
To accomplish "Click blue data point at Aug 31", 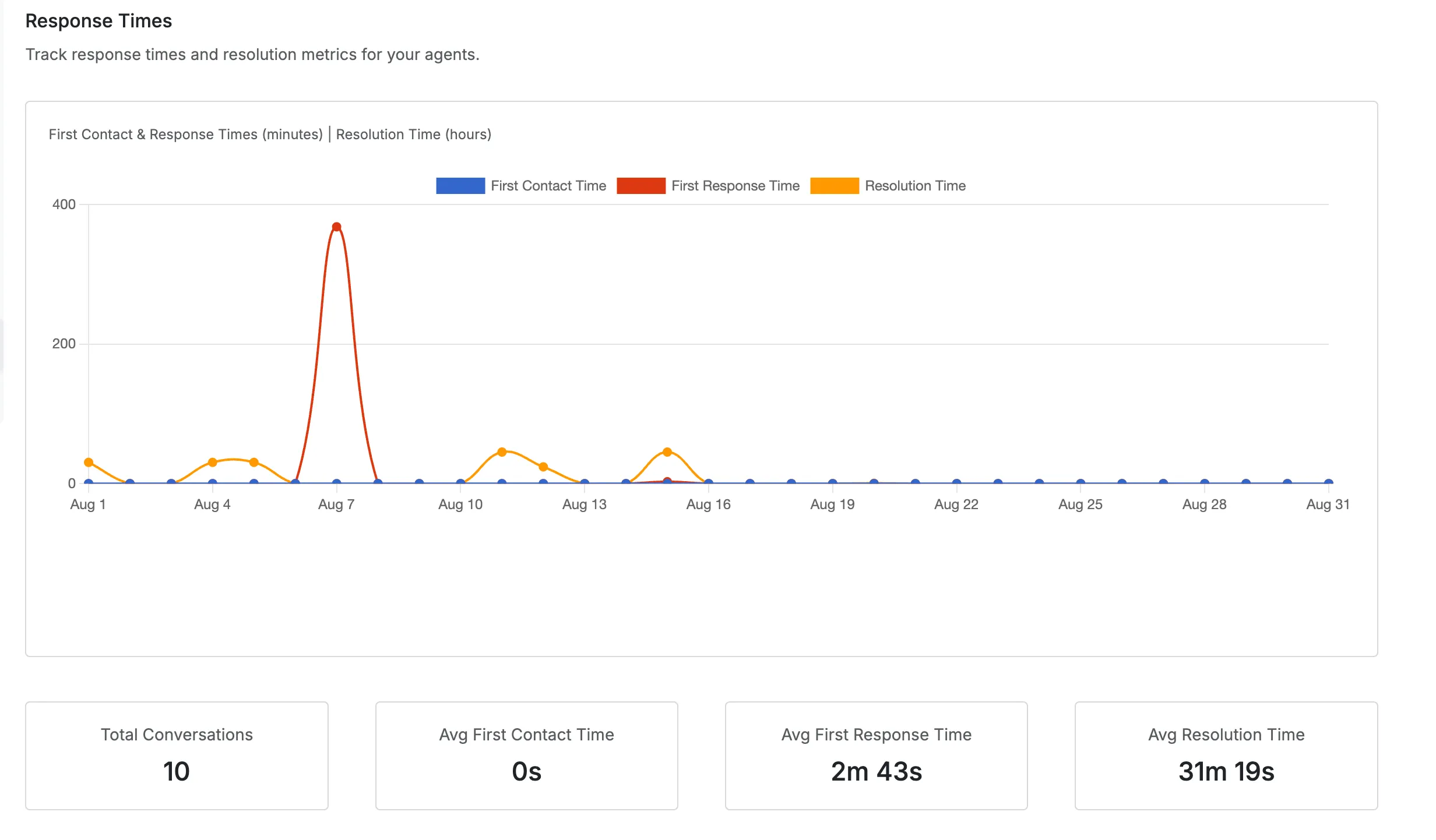I will tap(1329, 482).
